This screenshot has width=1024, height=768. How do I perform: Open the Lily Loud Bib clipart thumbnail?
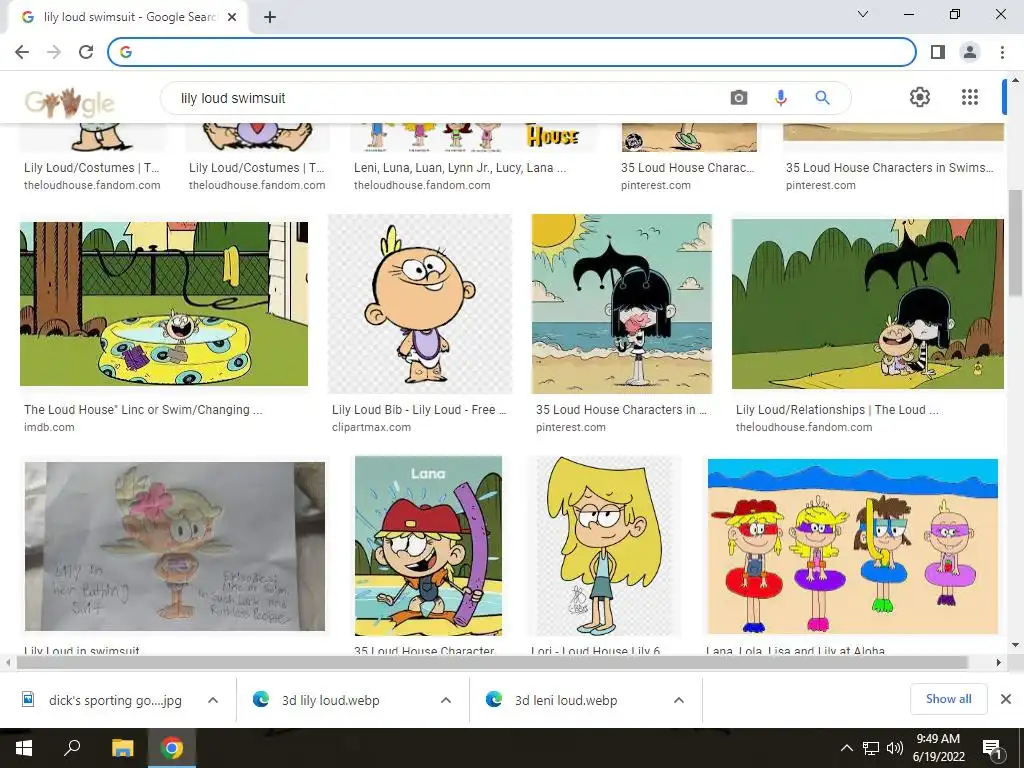click(420, 304)
